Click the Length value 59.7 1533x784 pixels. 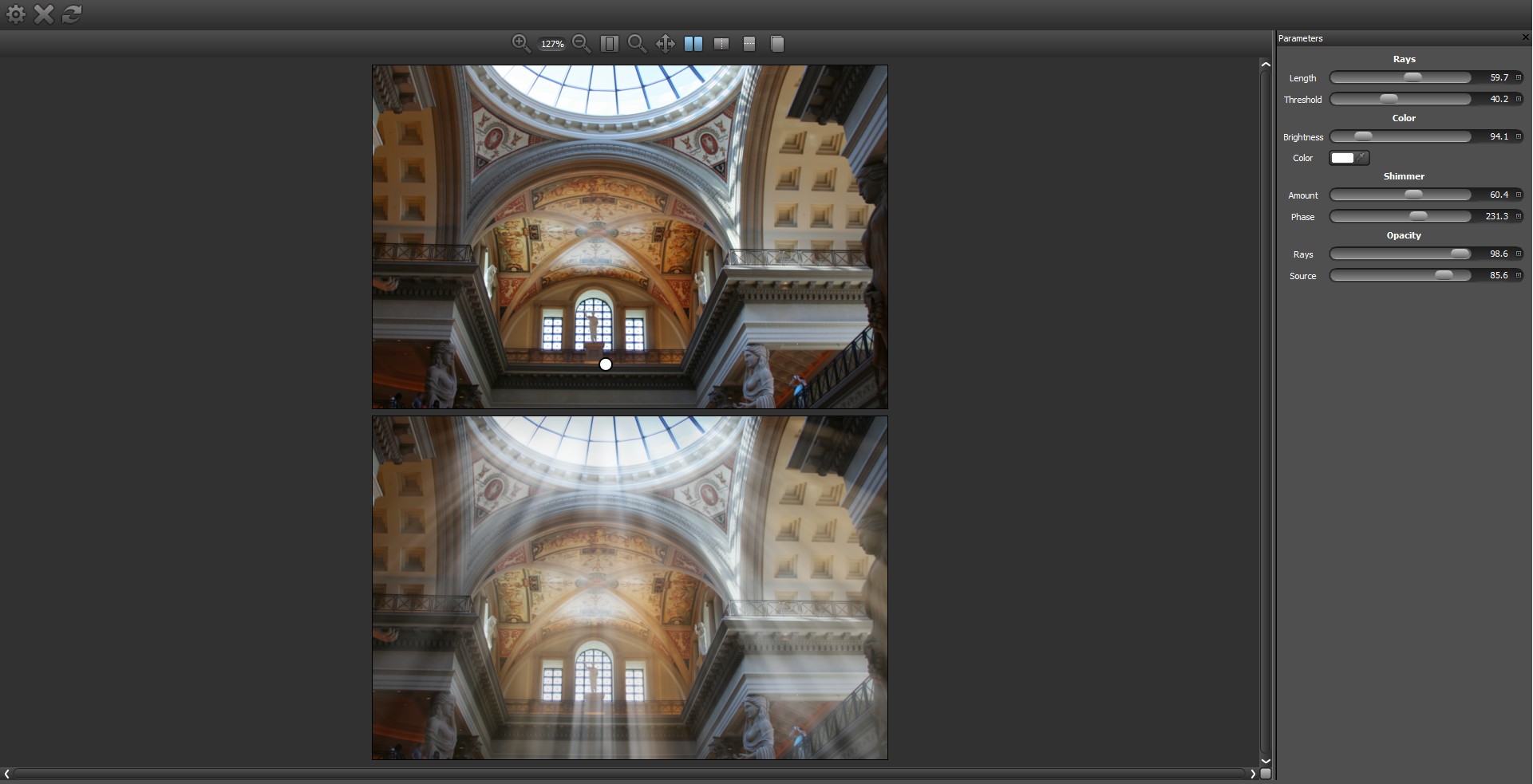pyautogui.click(x=1499, y=77)
